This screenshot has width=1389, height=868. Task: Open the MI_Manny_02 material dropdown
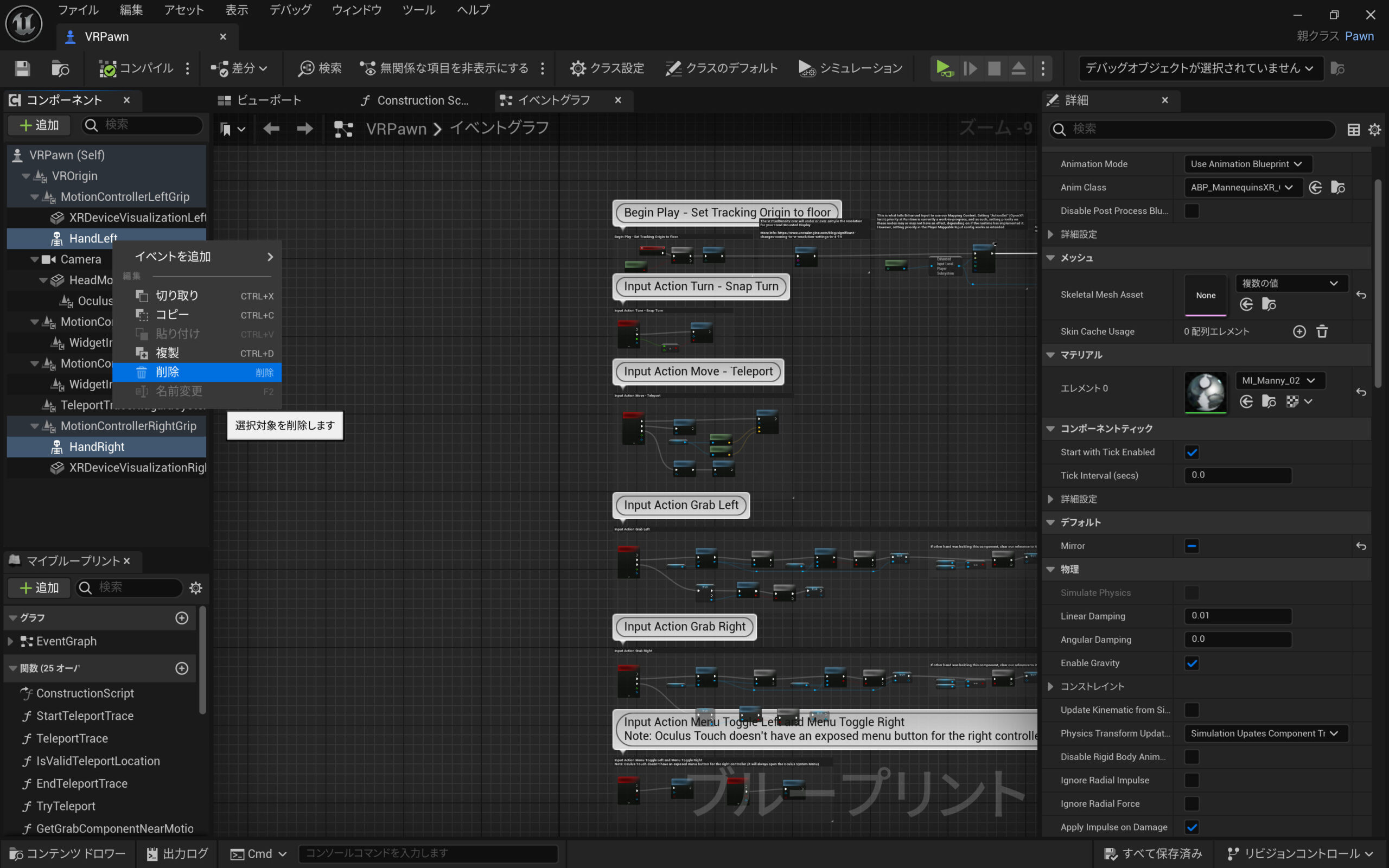pos(1278,380)
